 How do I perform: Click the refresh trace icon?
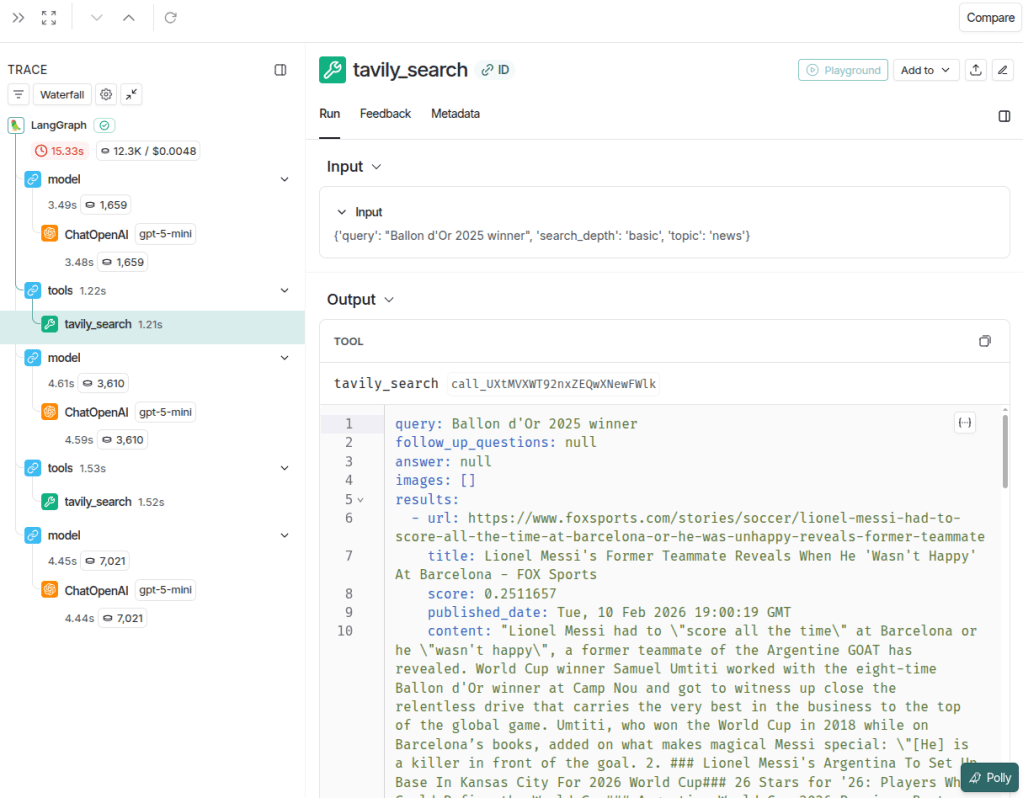171,18
